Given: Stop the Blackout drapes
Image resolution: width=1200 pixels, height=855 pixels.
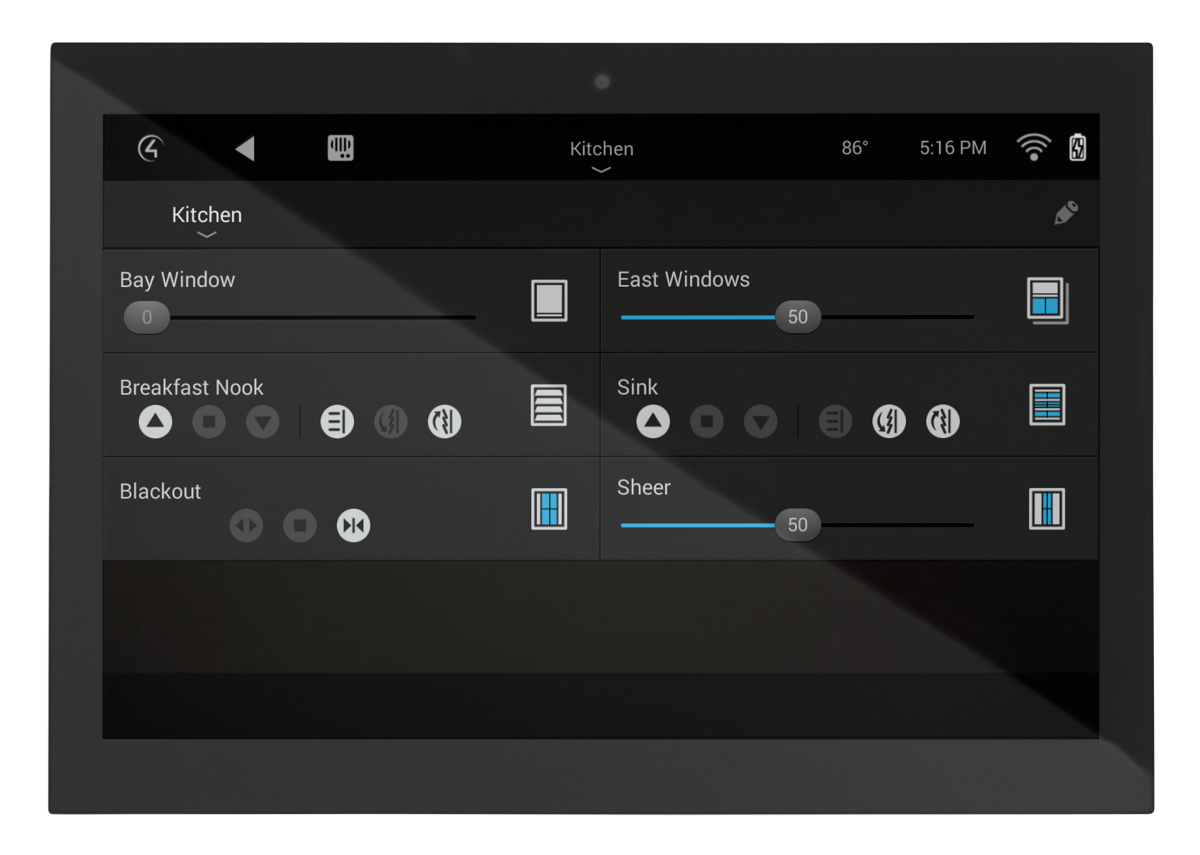Looking at the screenshot, I should (x=300, y=525).
